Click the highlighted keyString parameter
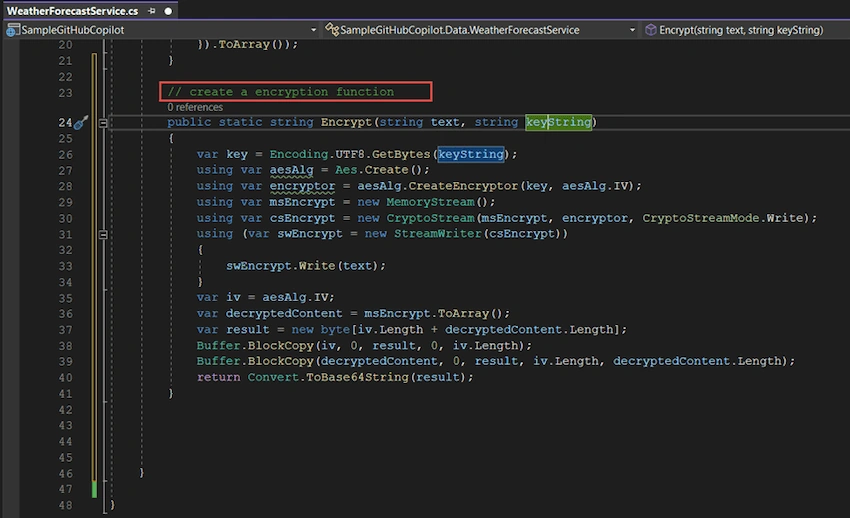Image resolution: width=850 pixels, height=518 pixels. [x=558, y=122]
